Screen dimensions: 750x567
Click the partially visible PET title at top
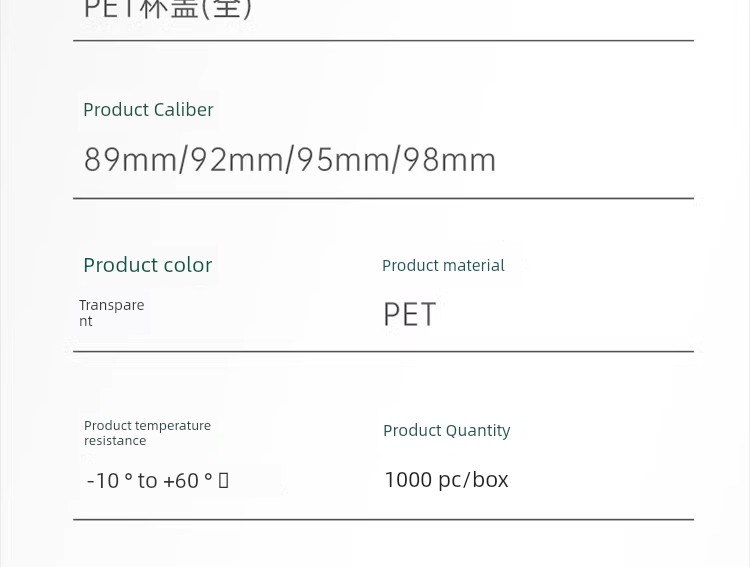click(x=167, y=10)
